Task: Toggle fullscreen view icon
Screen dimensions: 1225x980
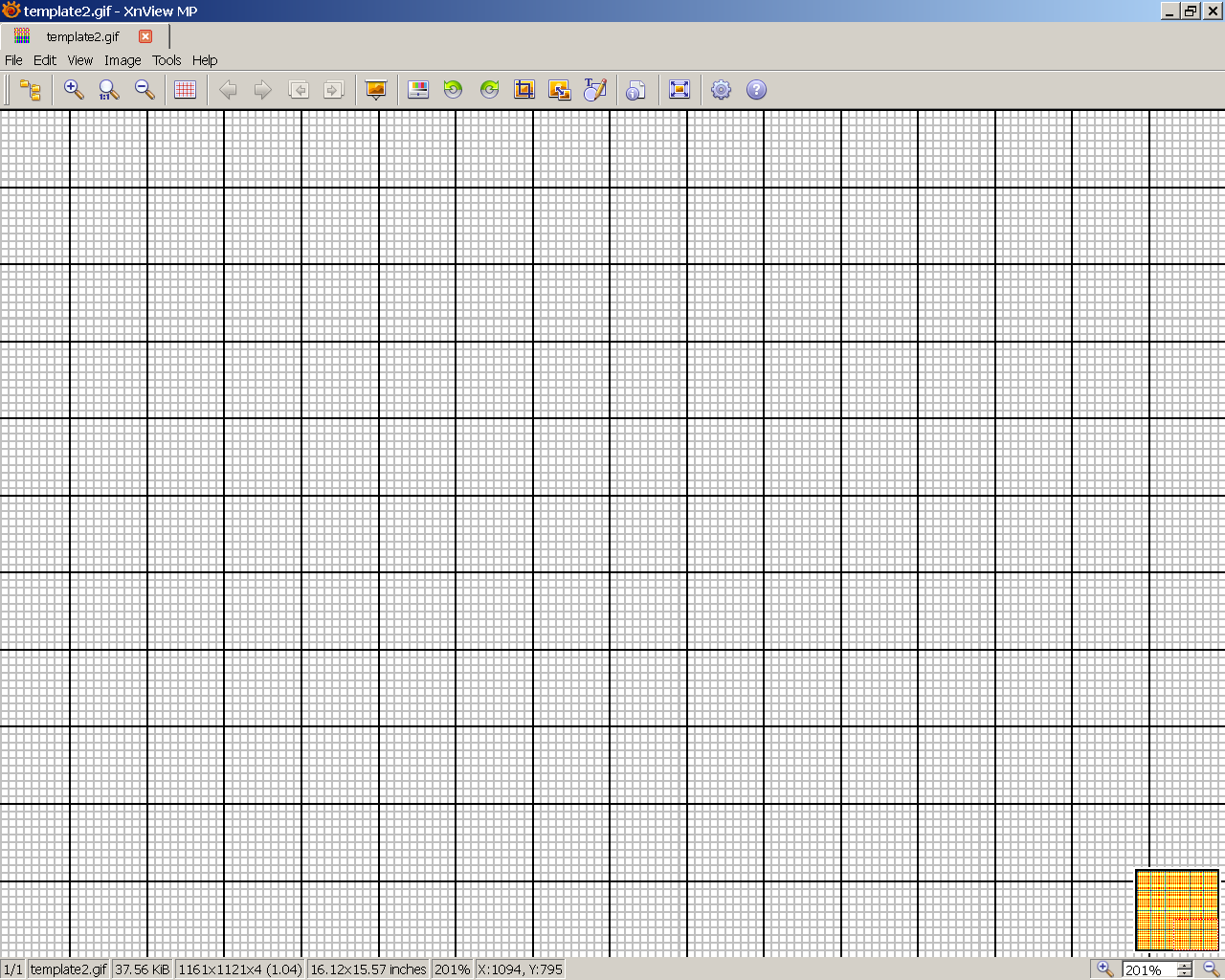Action: [679, 90]
